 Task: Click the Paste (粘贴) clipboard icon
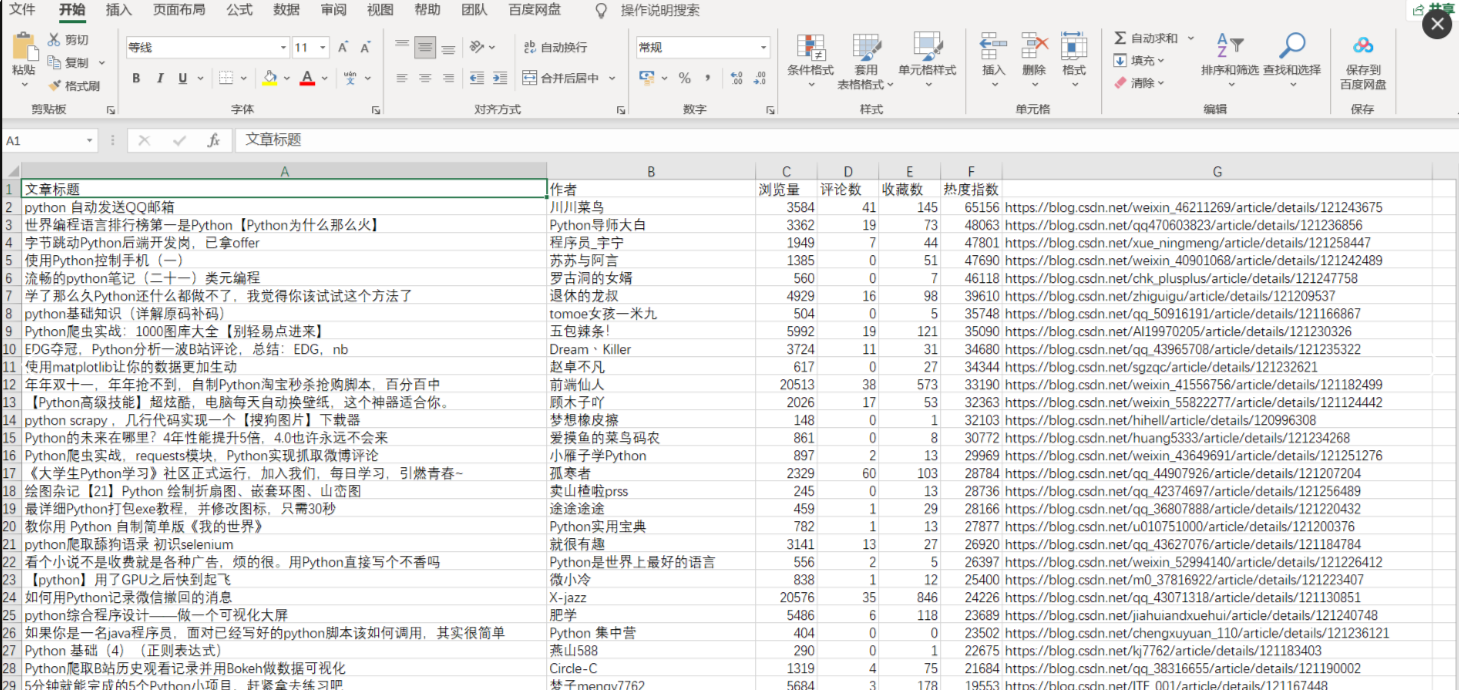coord(24,47)
